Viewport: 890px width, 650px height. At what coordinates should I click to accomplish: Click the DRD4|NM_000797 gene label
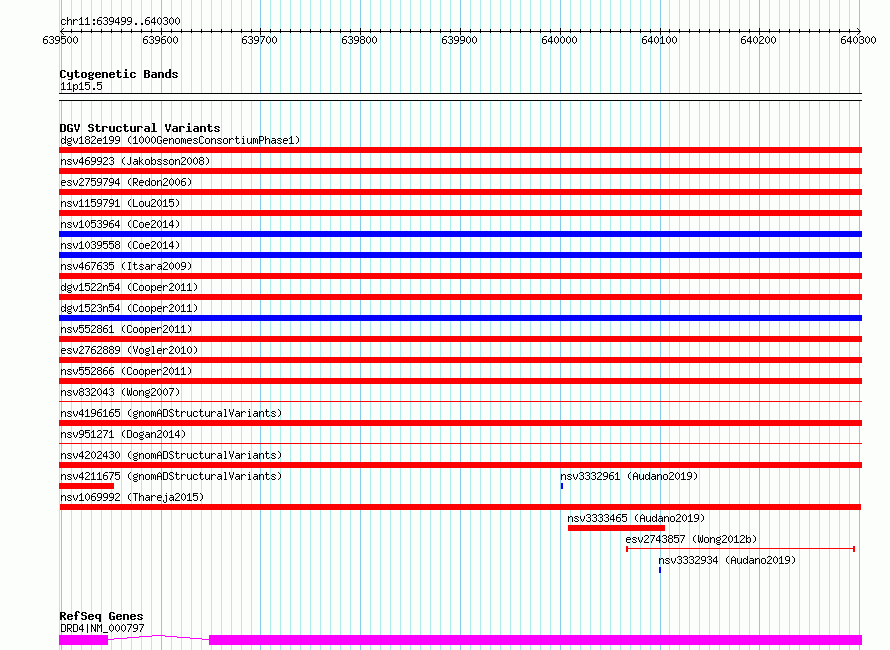[x=102, y=628]
